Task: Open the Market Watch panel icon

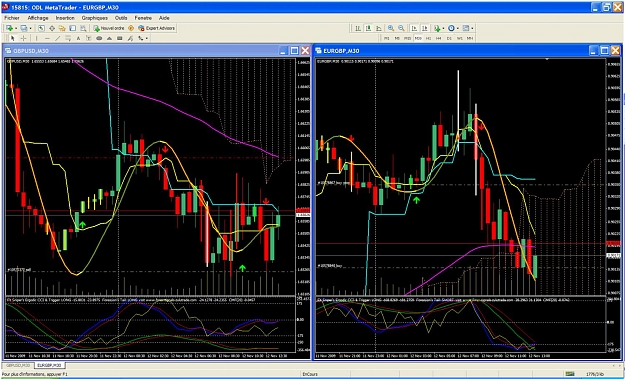Action: 41,28
